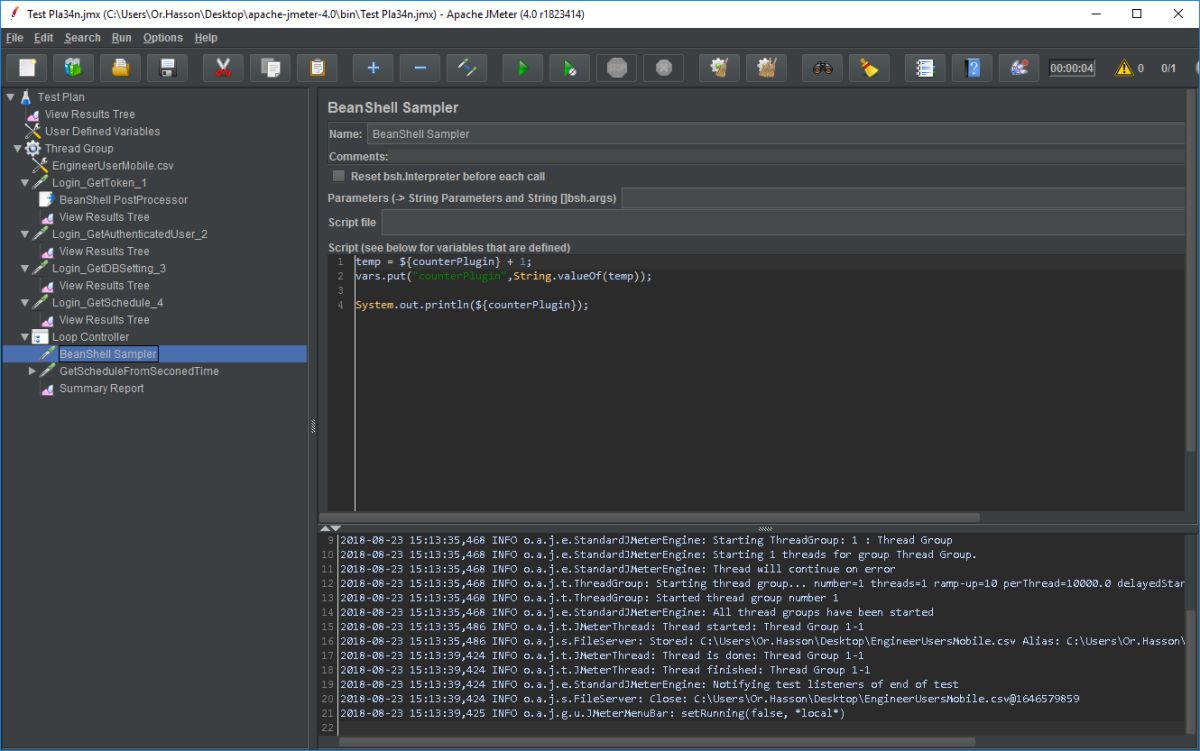Select View Results Tree under Test Plan
The height and width of the screenshot is (751, 1200).
(x=90, y=114)
